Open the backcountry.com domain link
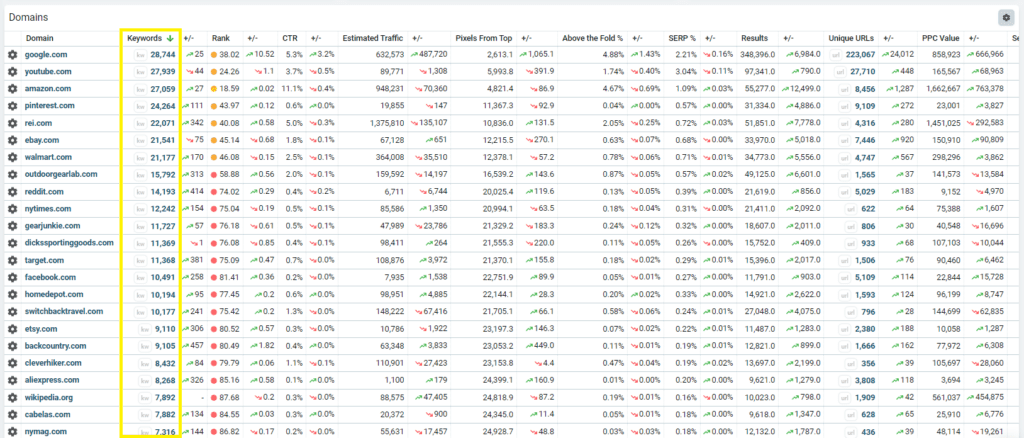This screenshot has width=1024, height=438. (x=54, y=346)
